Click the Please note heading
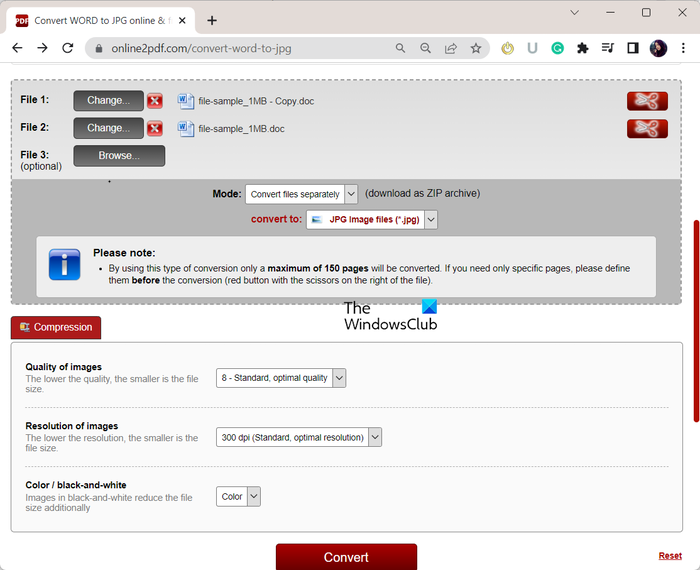Image resolution: width=700 pixels, height=570 pixels. (x=124, y=253)
